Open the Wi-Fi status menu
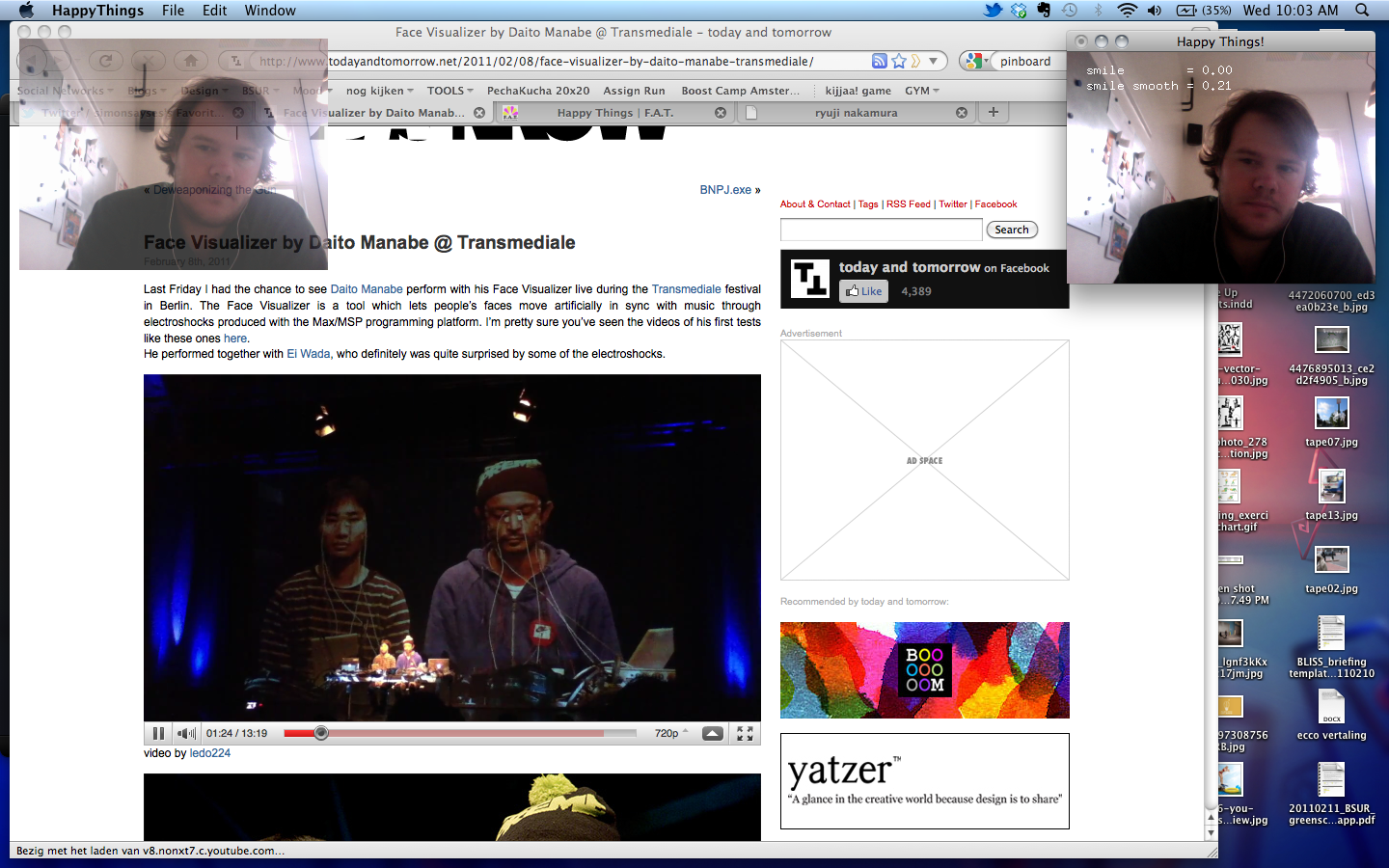Screen dimensions: 1389x868 click(x=1127, y=11)
